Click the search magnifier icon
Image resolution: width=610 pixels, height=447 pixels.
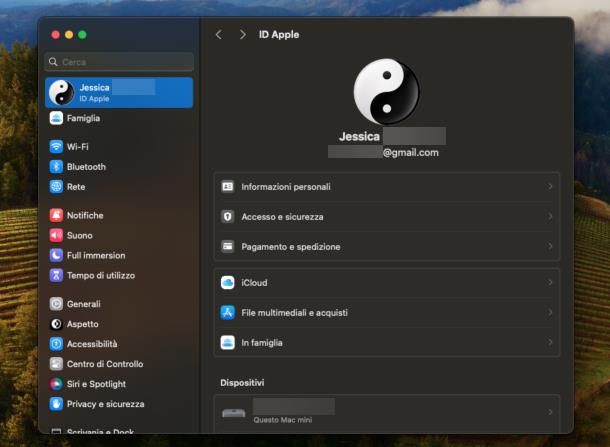(x=53, y=62)
